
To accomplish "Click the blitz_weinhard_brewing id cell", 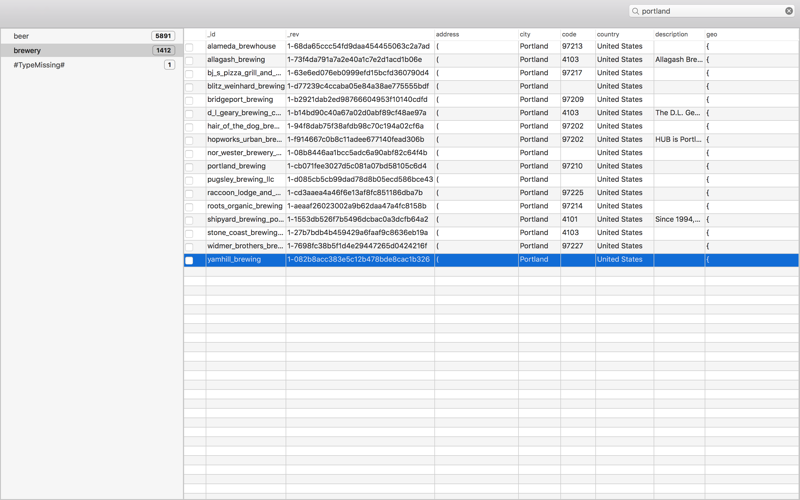I will click(245, 86).
